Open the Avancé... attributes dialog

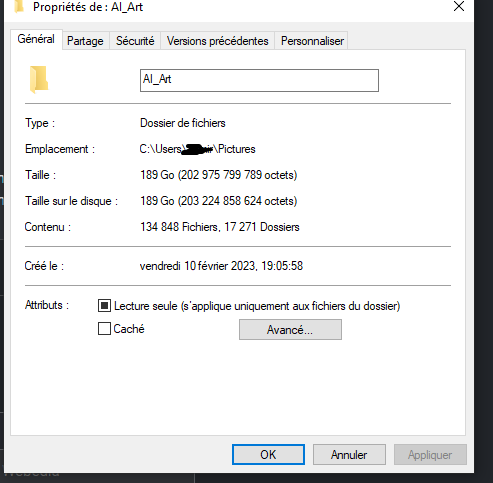pyautogui.click(x=290, y=330)
